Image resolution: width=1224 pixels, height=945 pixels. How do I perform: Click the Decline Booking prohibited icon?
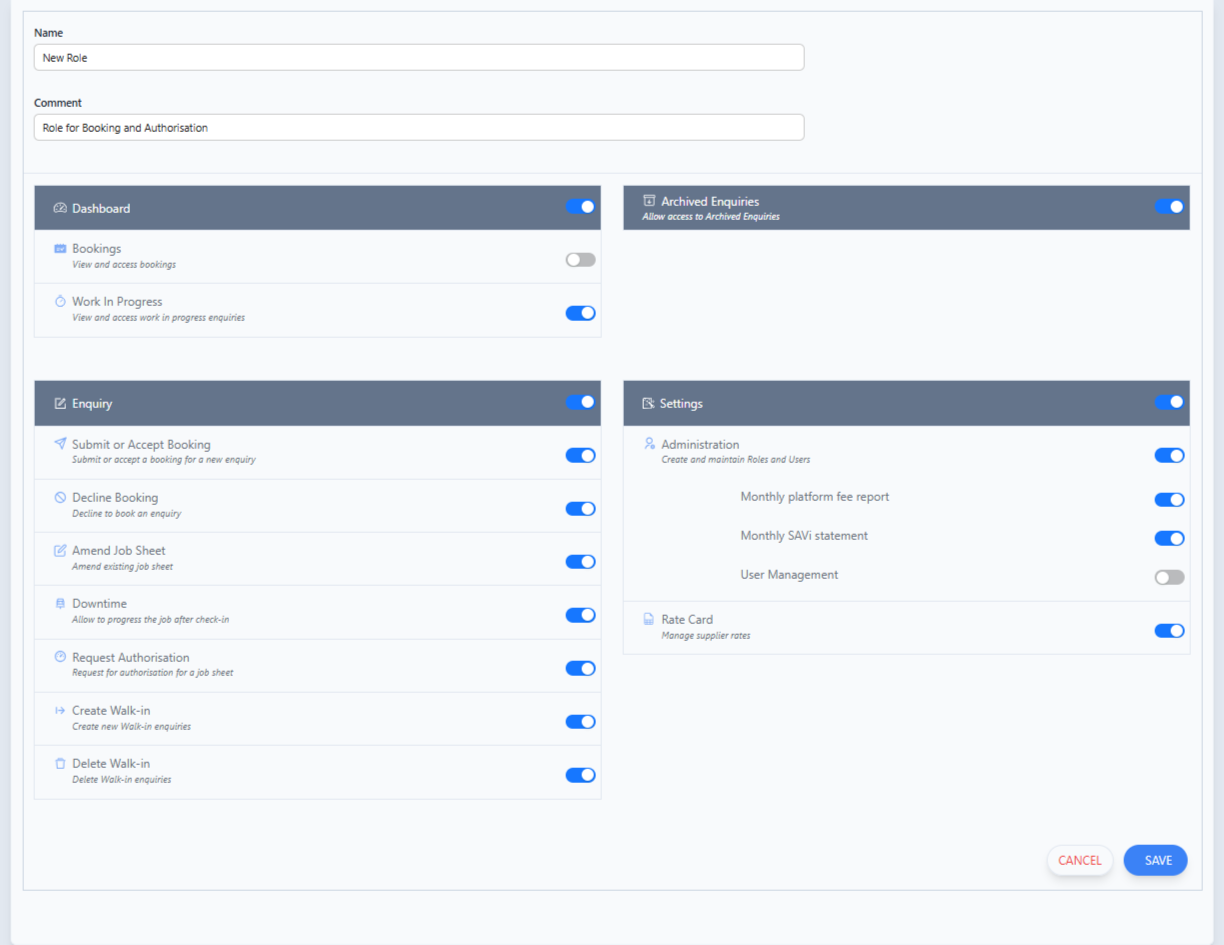tap(60, 497)
